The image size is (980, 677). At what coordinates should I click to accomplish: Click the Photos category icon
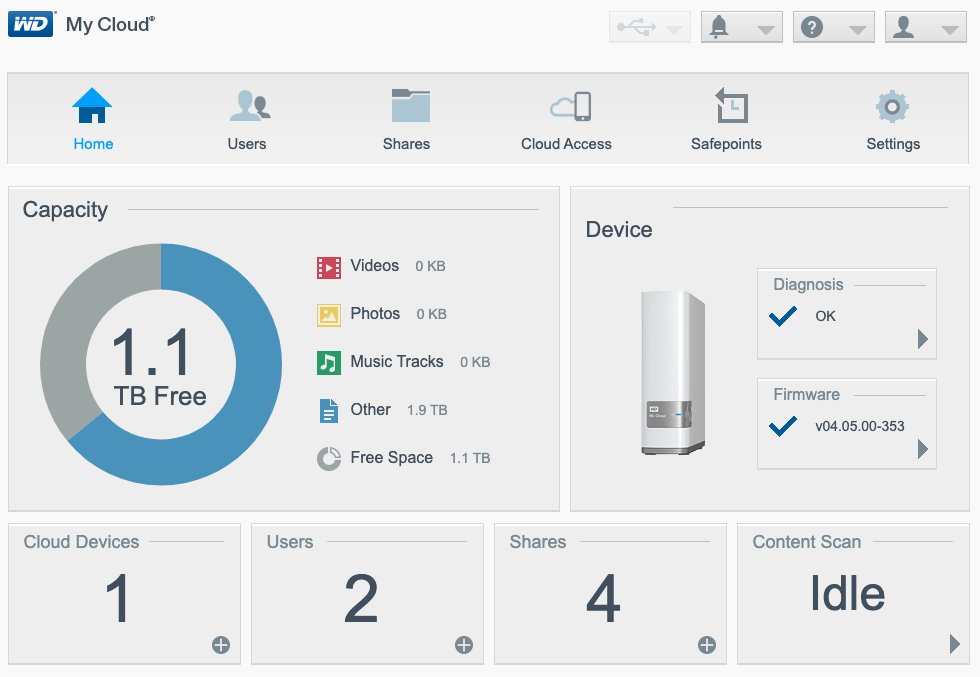329,314
